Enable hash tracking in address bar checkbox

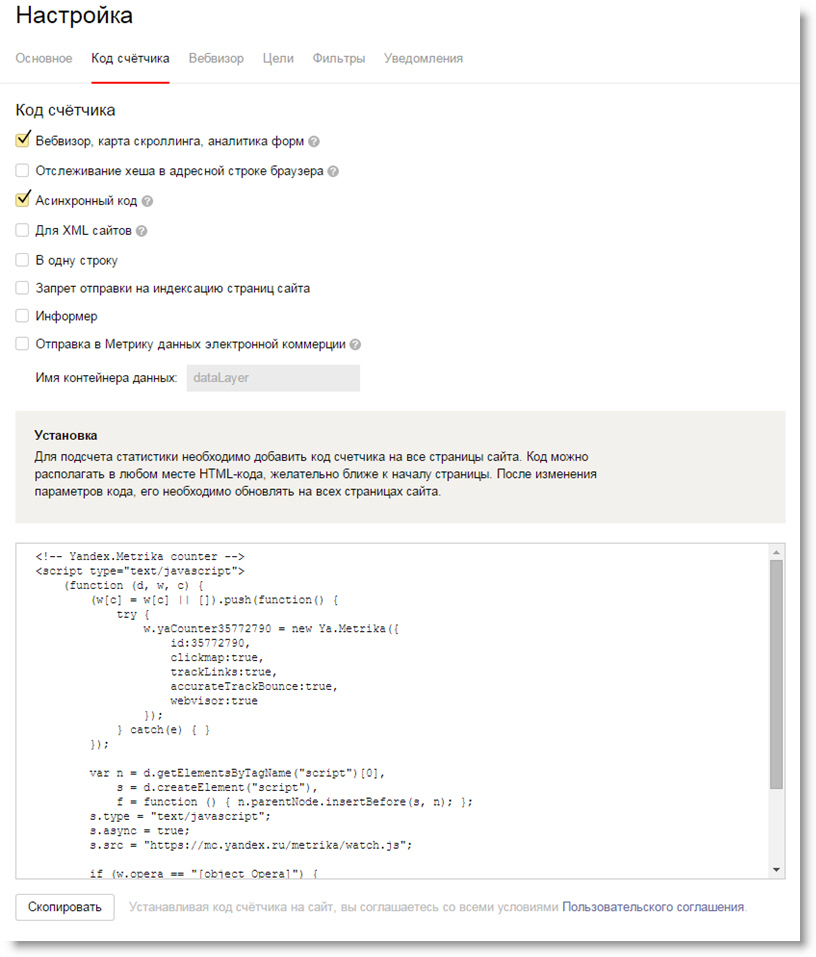[23, 170]
